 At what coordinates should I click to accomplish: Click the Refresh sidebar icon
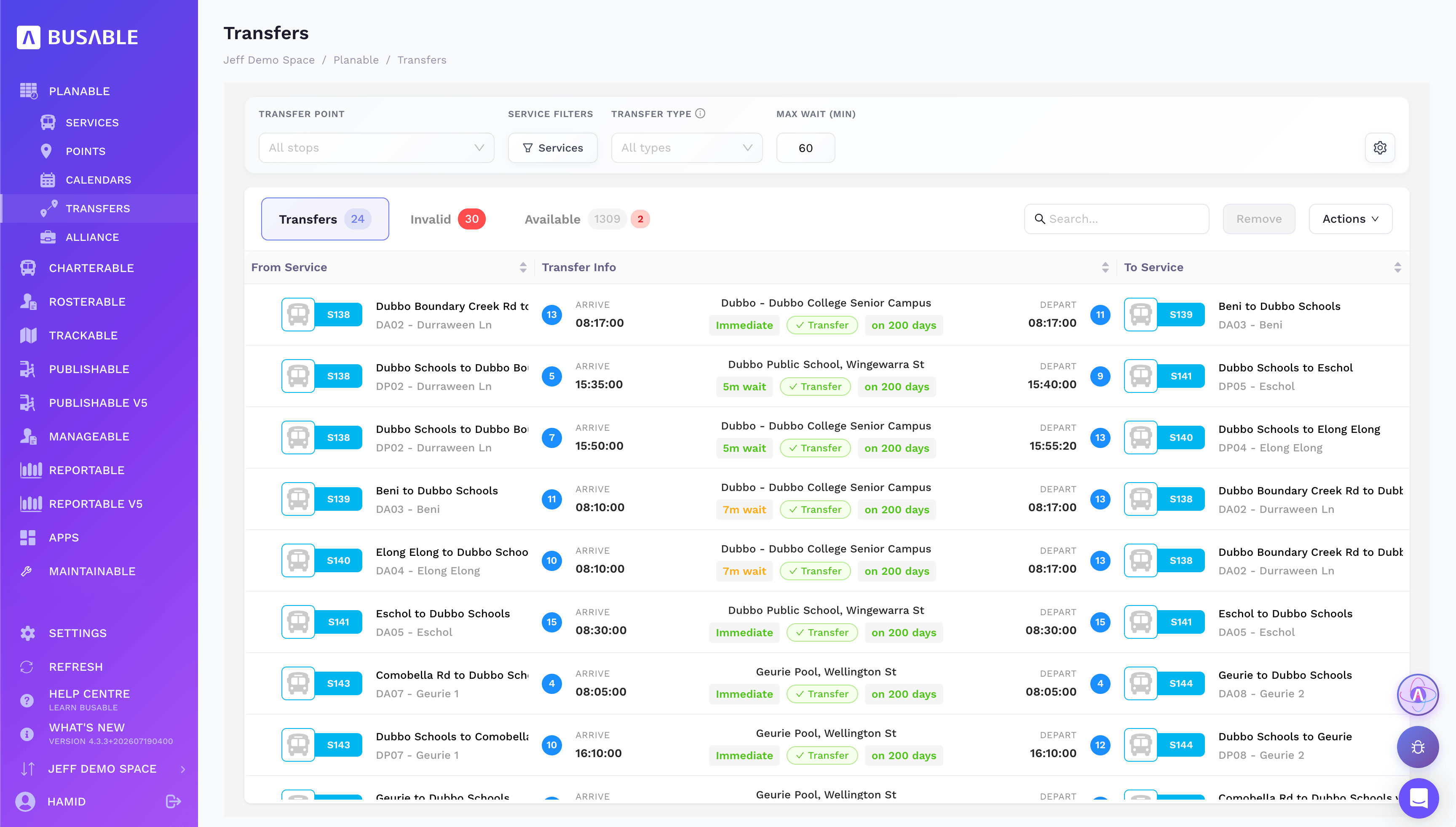point(27,667)
